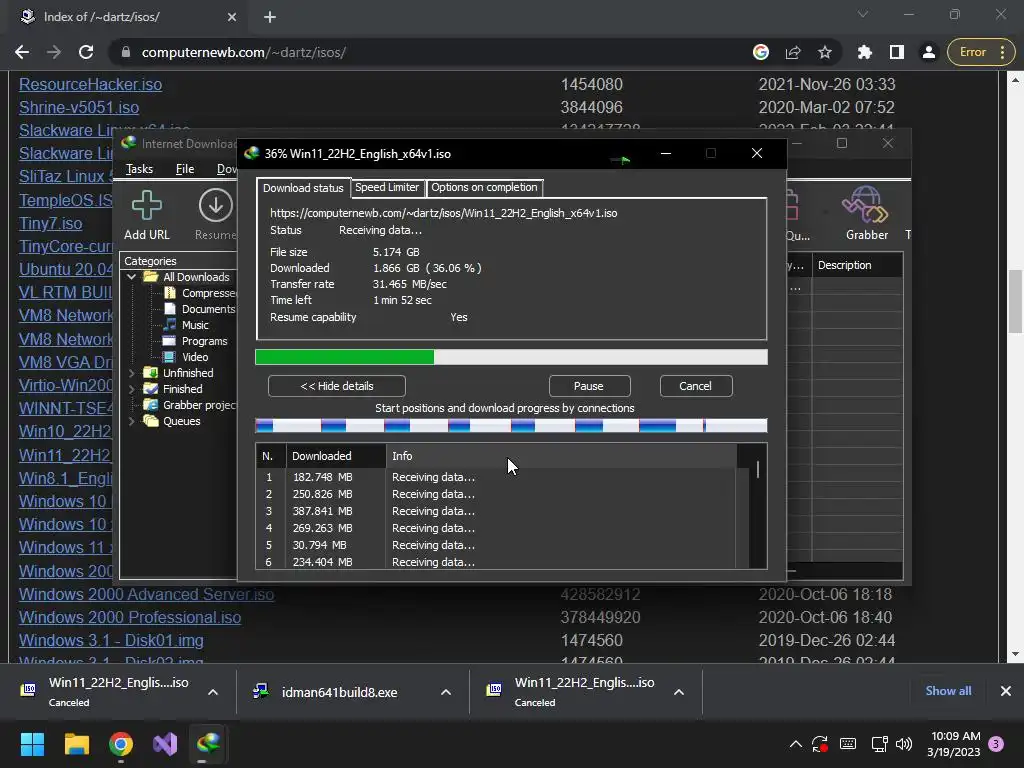Click the Downloaded column header
The image size is (1024, 768).
tap(336, 456)
